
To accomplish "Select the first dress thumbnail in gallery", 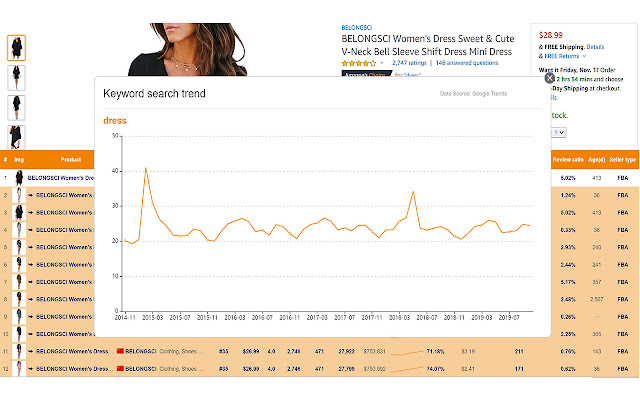I will 16,48.
